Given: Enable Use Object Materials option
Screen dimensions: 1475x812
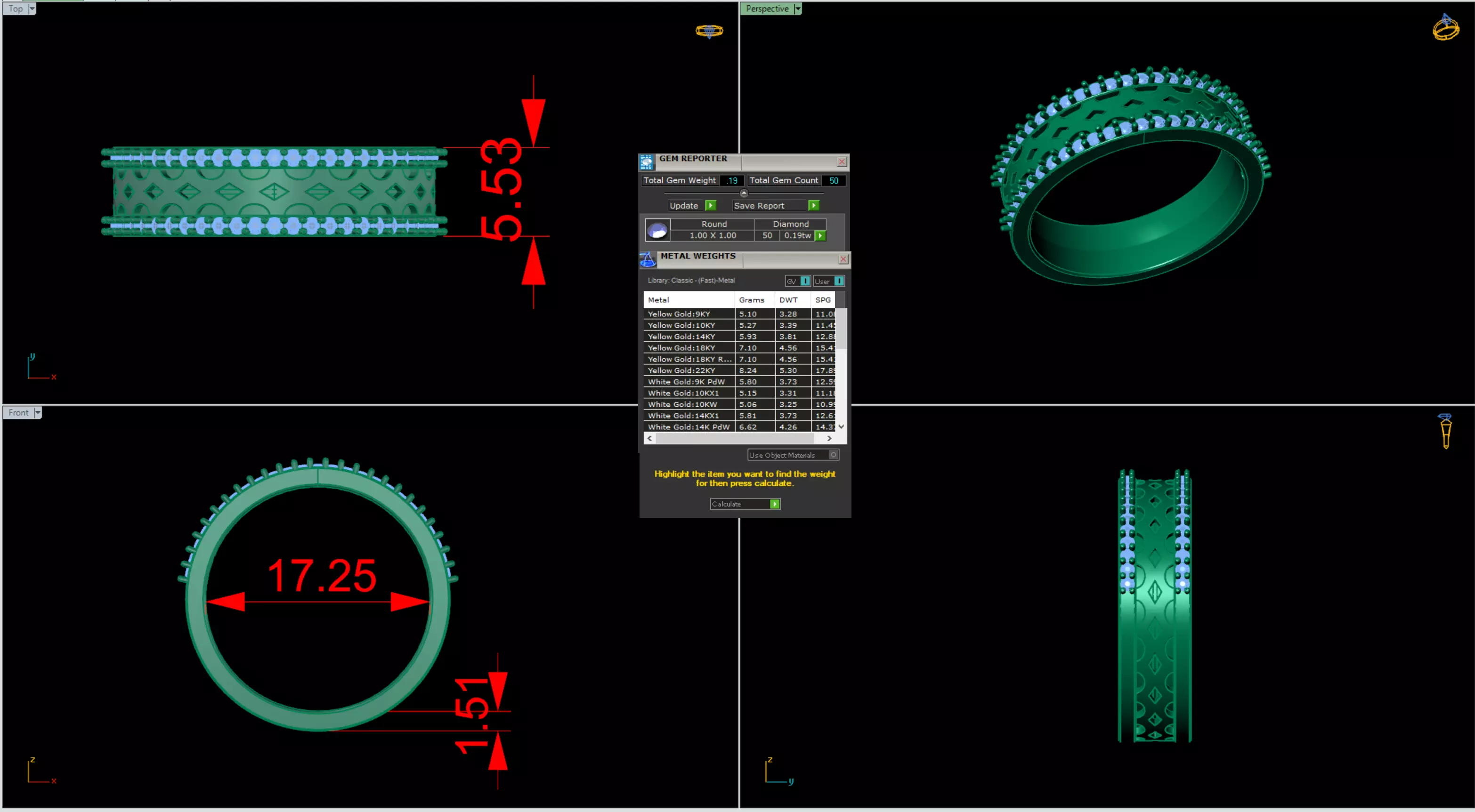Looking at the screenshot, I should tap(834, 455).
